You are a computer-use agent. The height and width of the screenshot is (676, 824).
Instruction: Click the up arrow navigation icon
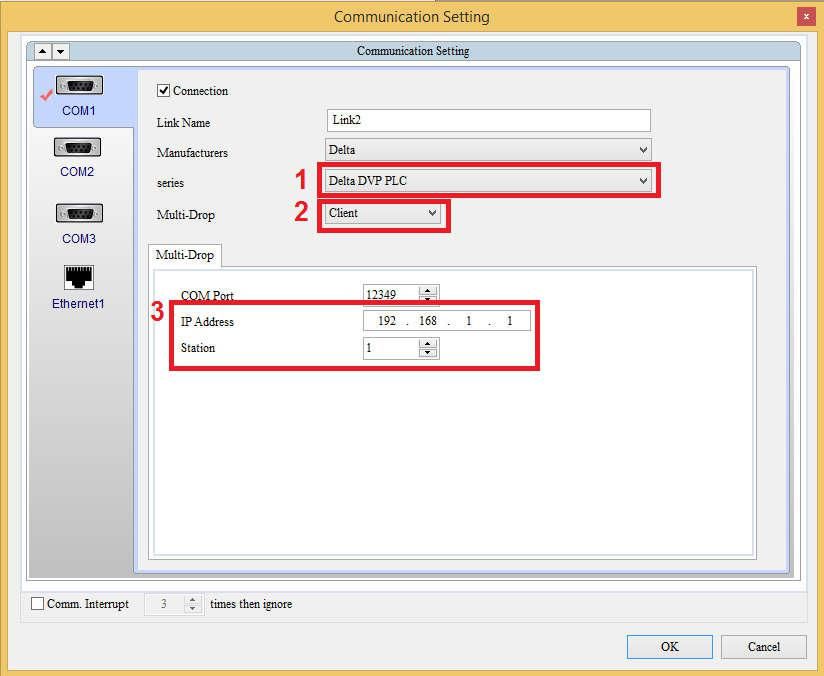[x=41, y=51]
